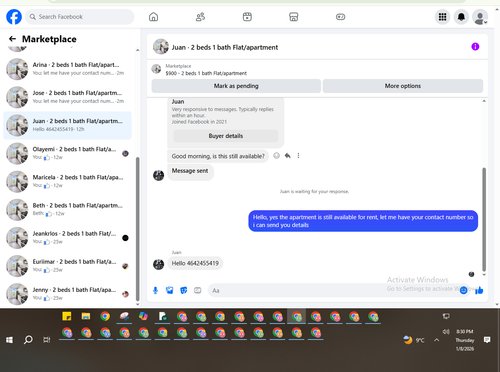
Task: Open Beth conversation
Action: point(67,210)
